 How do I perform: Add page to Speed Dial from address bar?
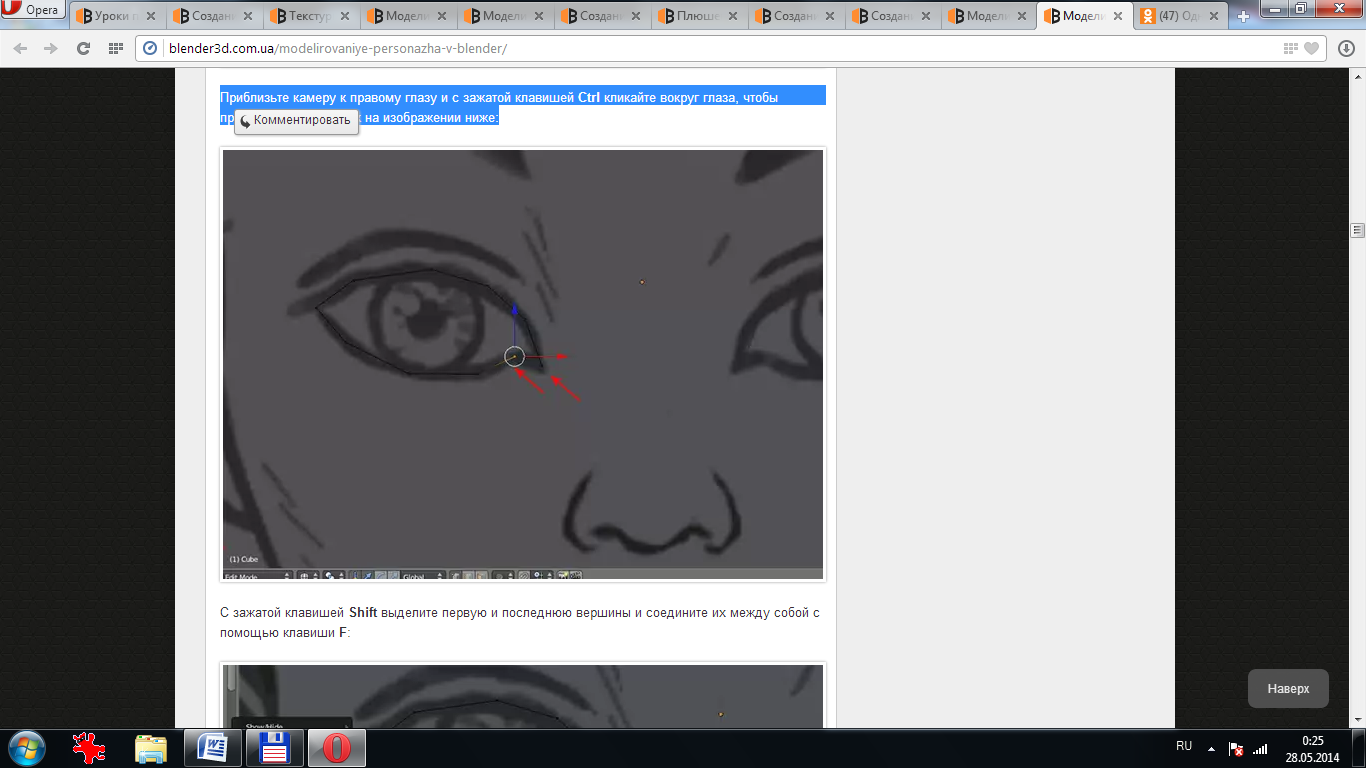[x=1291, y=48]
